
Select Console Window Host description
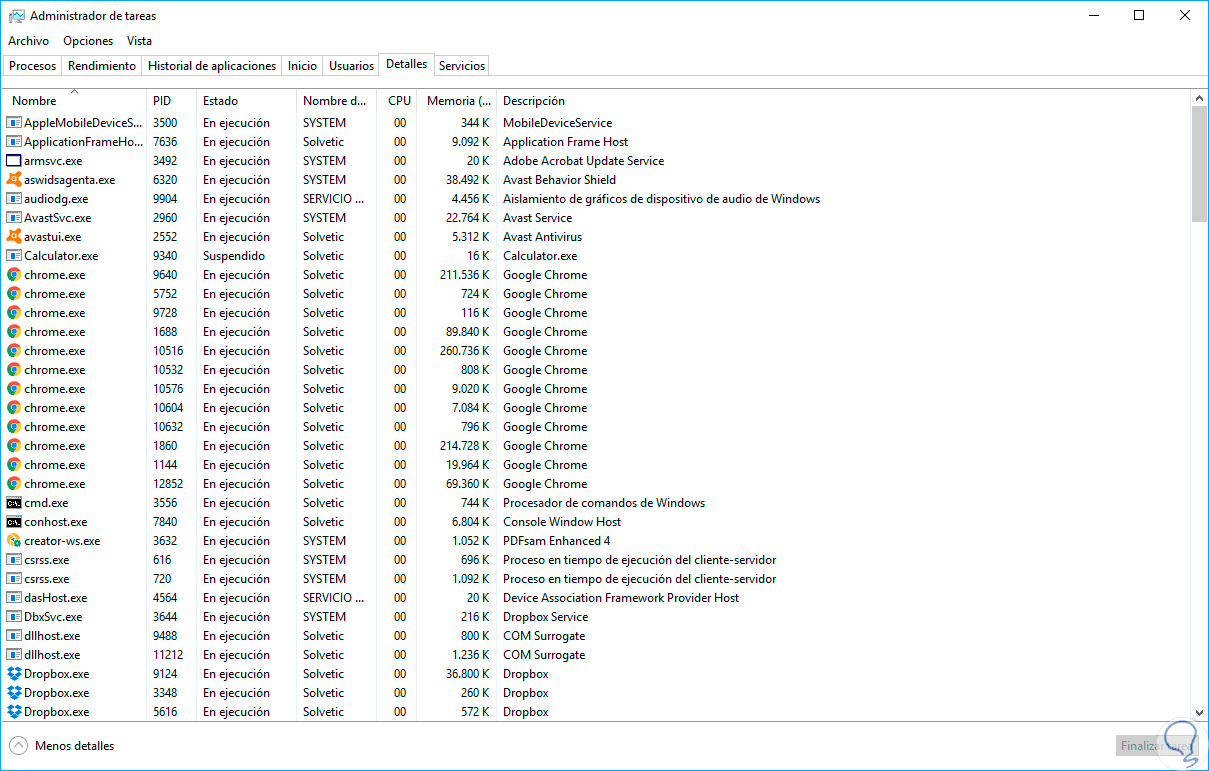[x=562, y=522]
